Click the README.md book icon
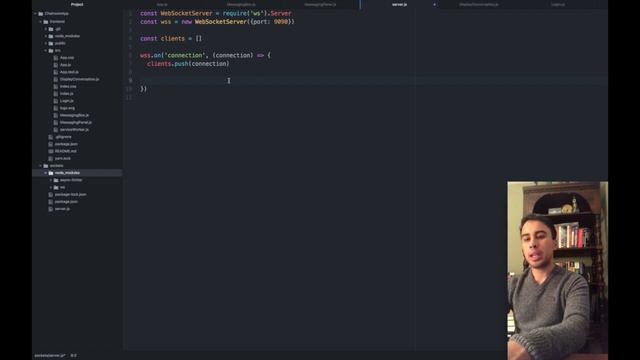 pos(51,151)
